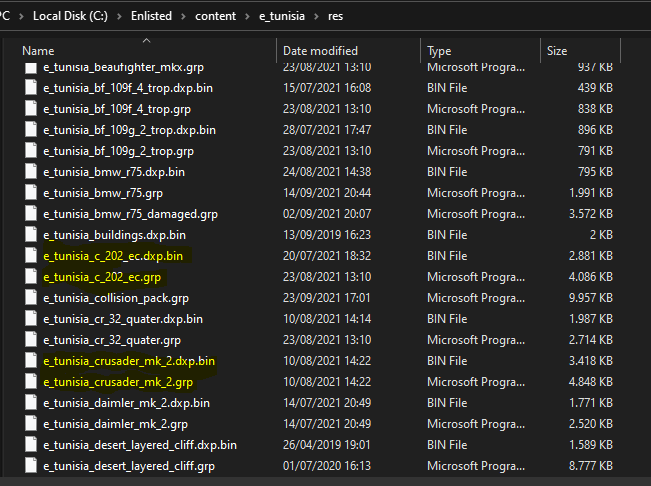Image resolution: width=651 pixels, height=486 pixels.
Task: Click file icon of e_tunisia_collision_pack.grp
Action: [x=31, y=298]
